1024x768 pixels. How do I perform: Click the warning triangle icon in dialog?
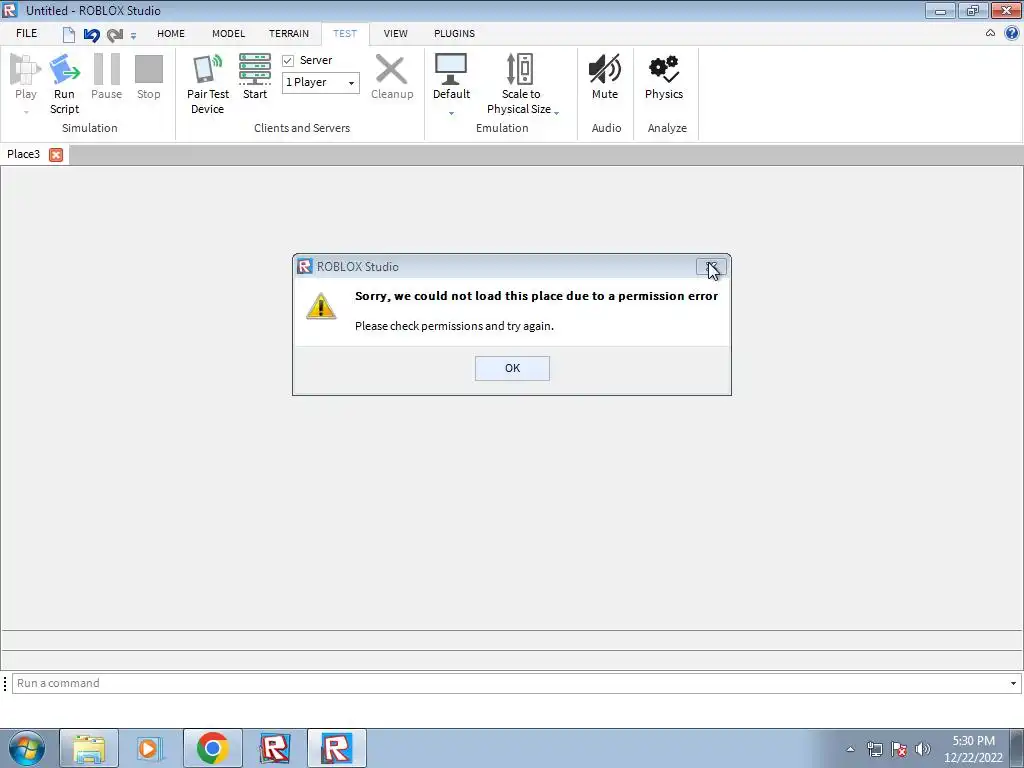tap(321, 306)
